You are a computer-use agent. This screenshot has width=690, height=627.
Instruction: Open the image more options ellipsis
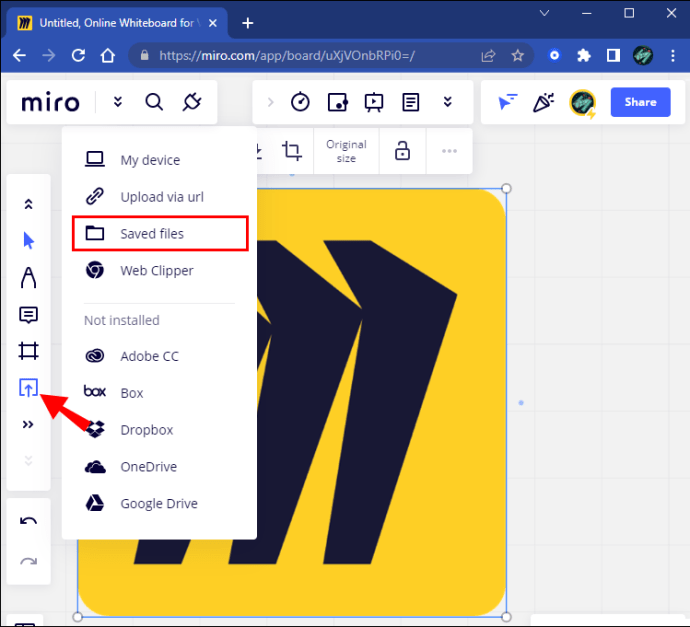[449, 151]
